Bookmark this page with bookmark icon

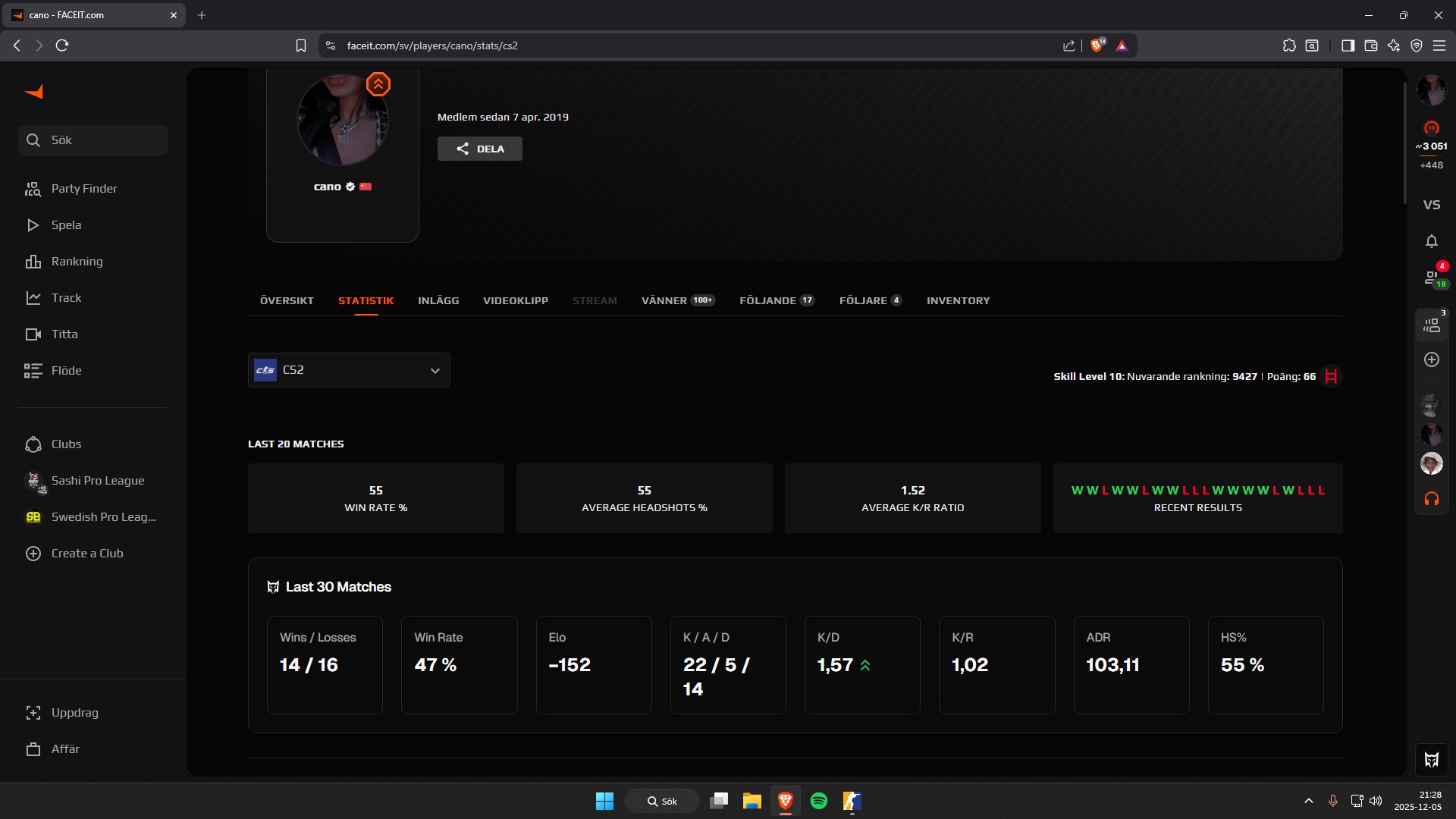click(301, 45)
